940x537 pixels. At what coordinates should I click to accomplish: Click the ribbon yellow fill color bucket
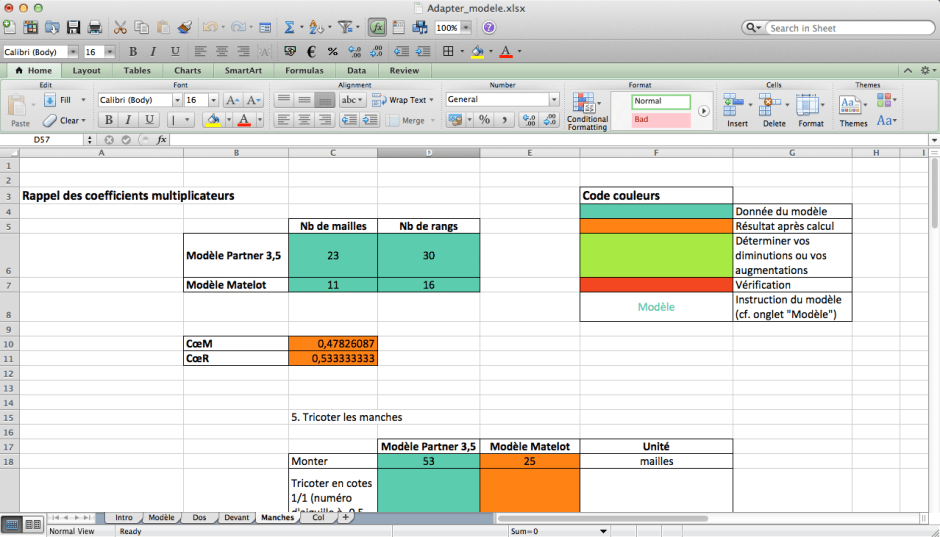coord(212,120)
